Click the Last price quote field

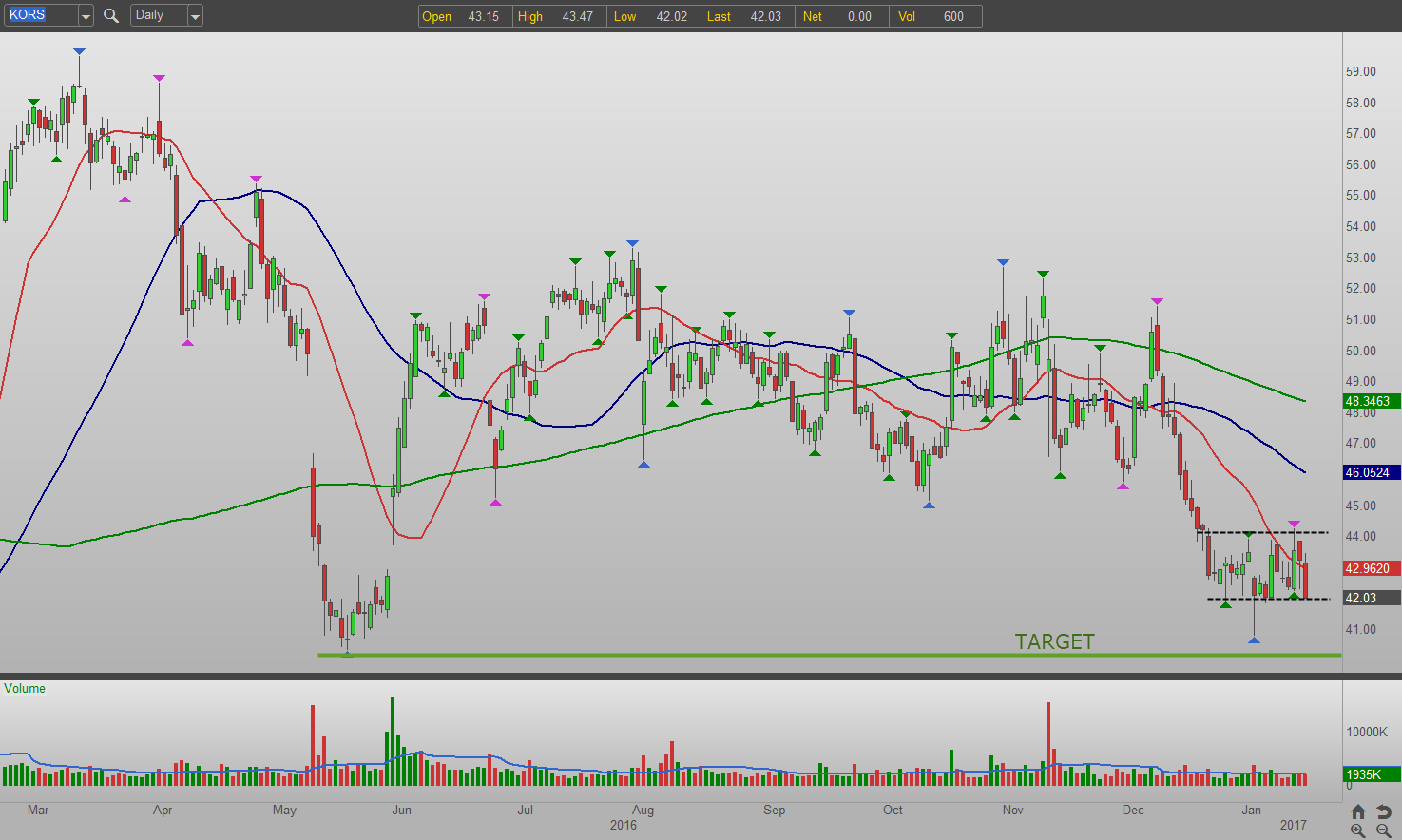pyautogui.click(x=746, y=16)
